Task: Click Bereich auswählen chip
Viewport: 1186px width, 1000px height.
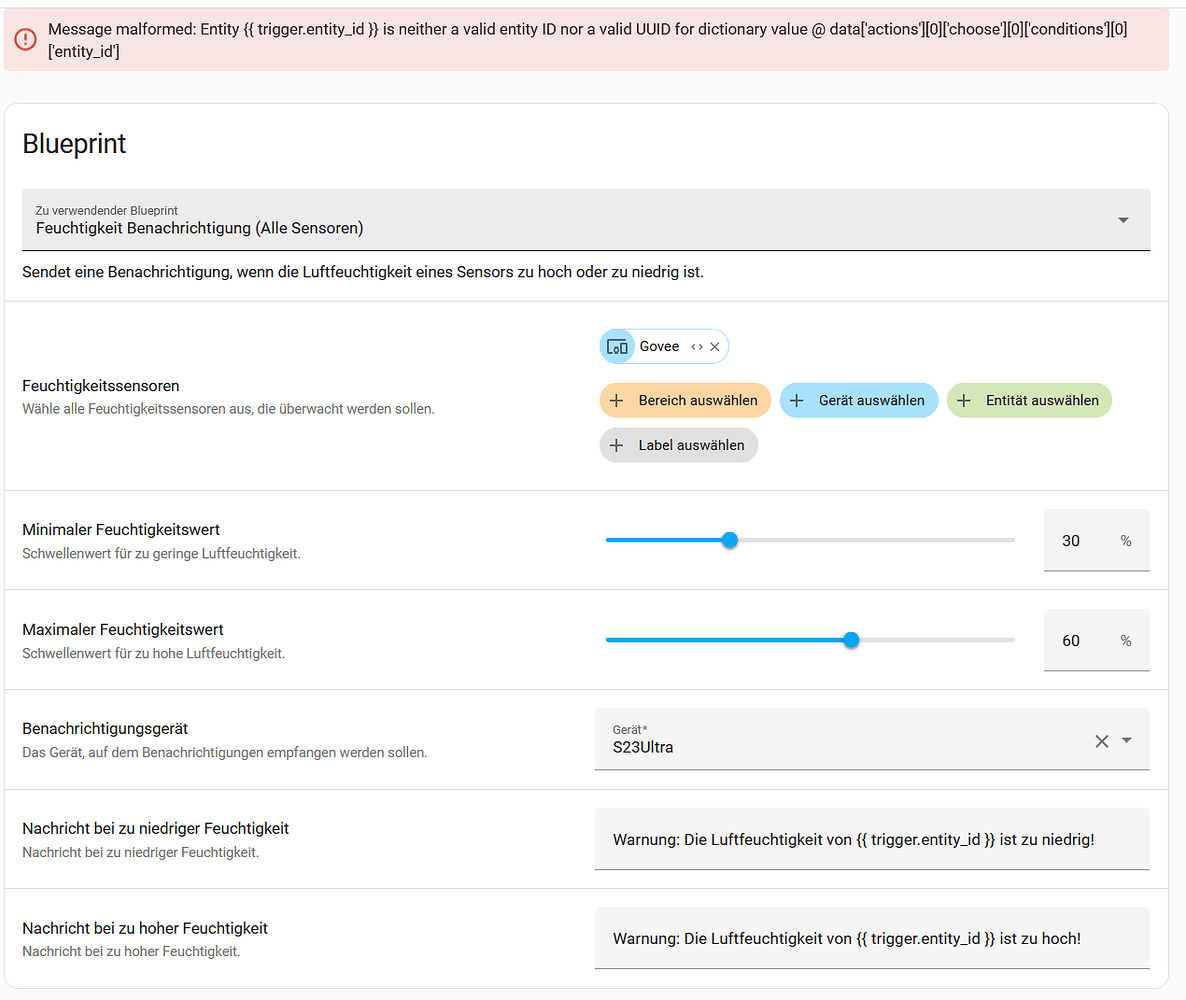Action: click(686, 401)
